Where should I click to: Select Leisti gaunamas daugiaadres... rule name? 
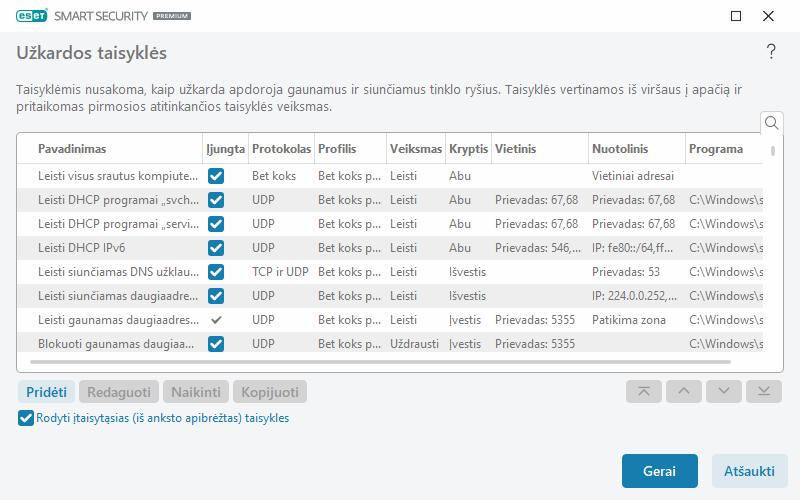[118, 320]
